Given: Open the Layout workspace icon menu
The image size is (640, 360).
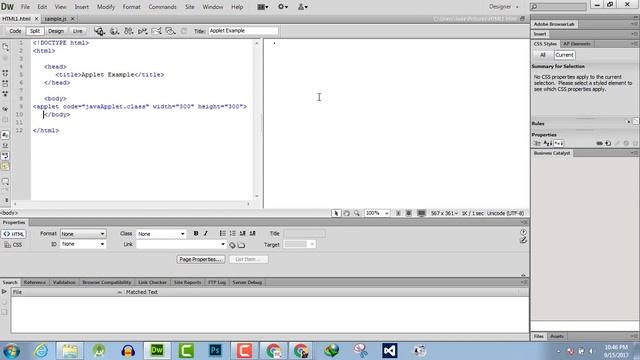Looking at the screenshot, I should click(x=262, y=7).
